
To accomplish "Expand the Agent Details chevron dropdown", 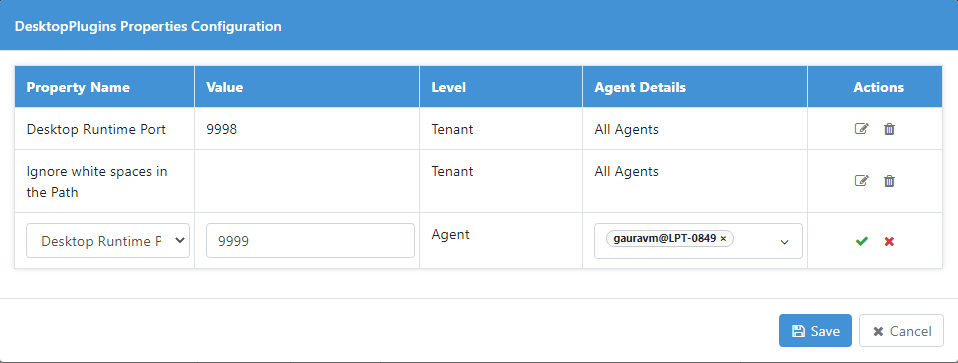I will (784, 242).
